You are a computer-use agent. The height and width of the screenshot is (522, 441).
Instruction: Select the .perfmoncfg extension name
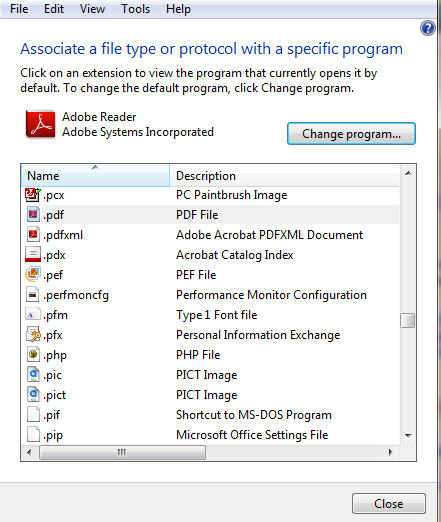click(76, 295)
